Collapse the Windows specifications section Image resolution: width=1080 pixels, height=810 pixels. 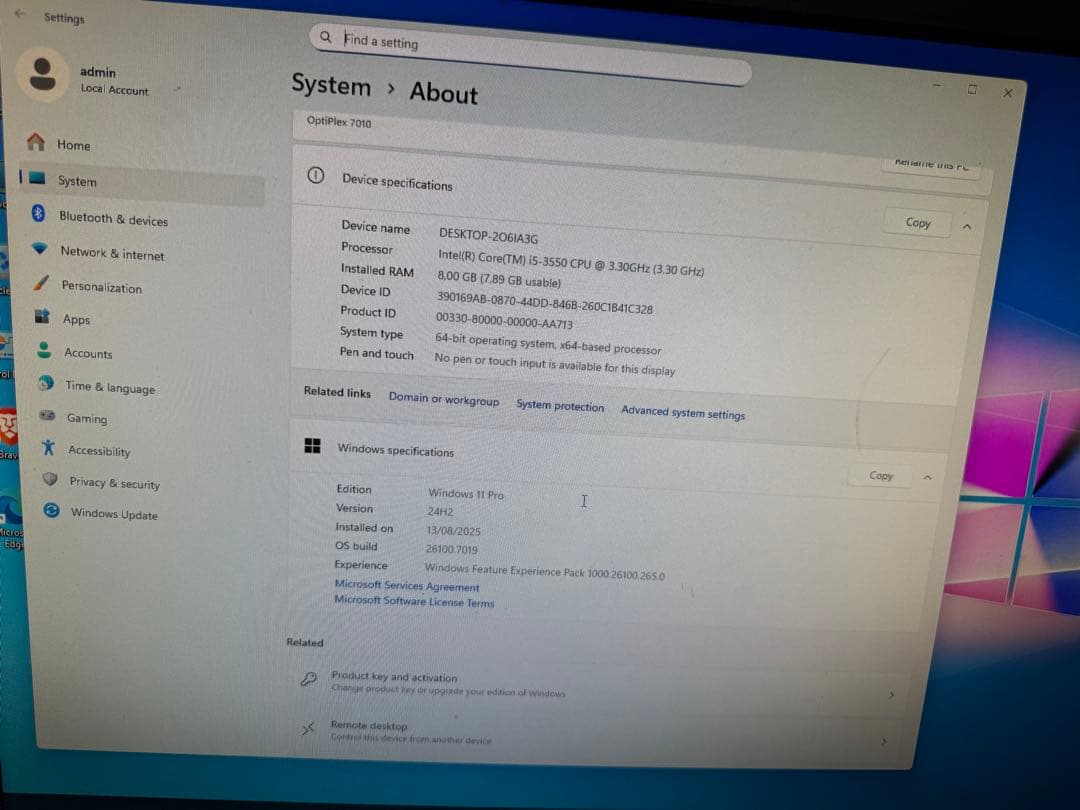[928, 477]
